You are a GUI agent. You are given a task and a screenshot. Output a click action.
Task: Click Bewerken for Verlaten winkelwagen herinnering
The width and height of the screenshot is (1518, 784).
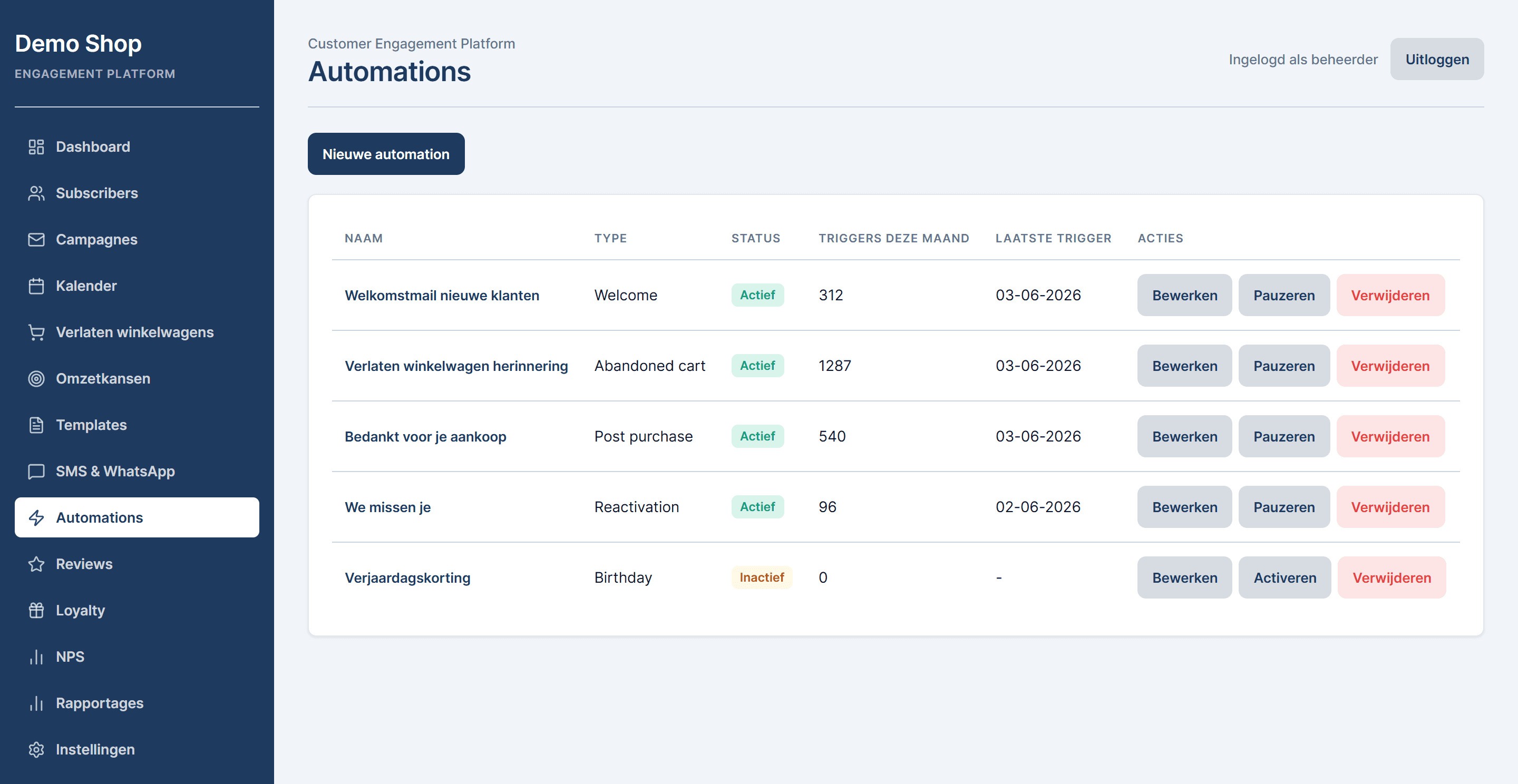(x=1184, y=366)
